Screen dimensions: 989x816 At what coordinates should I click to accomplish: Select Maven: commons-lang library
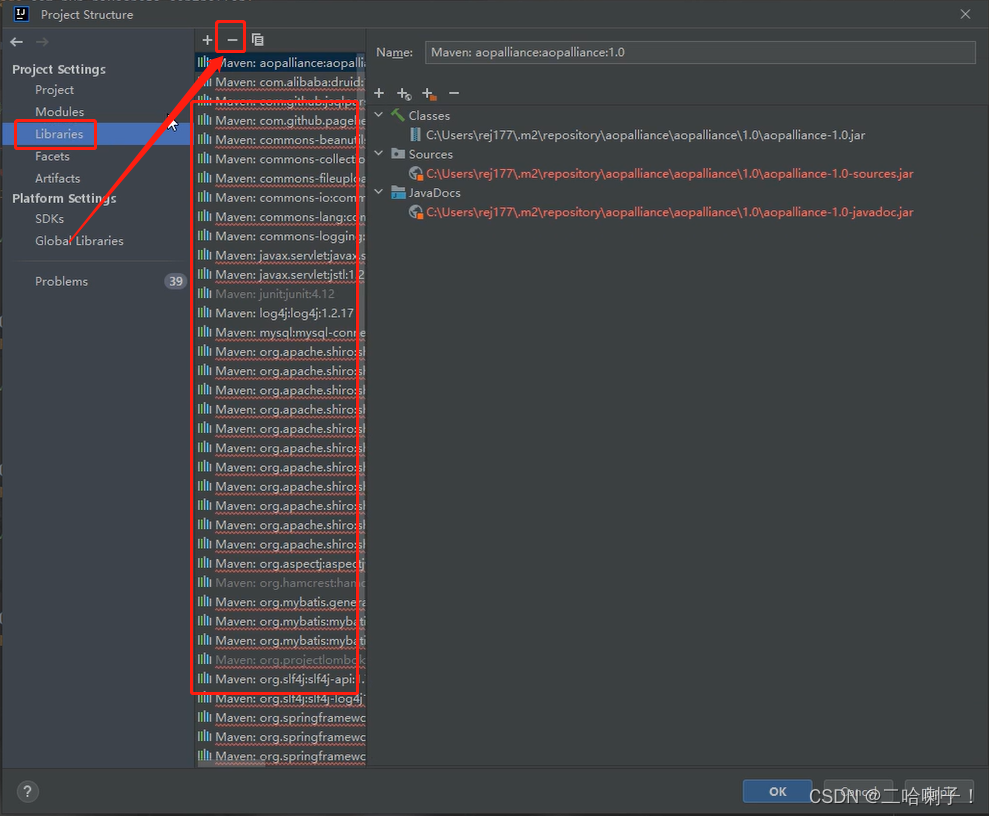pos(281,216)
